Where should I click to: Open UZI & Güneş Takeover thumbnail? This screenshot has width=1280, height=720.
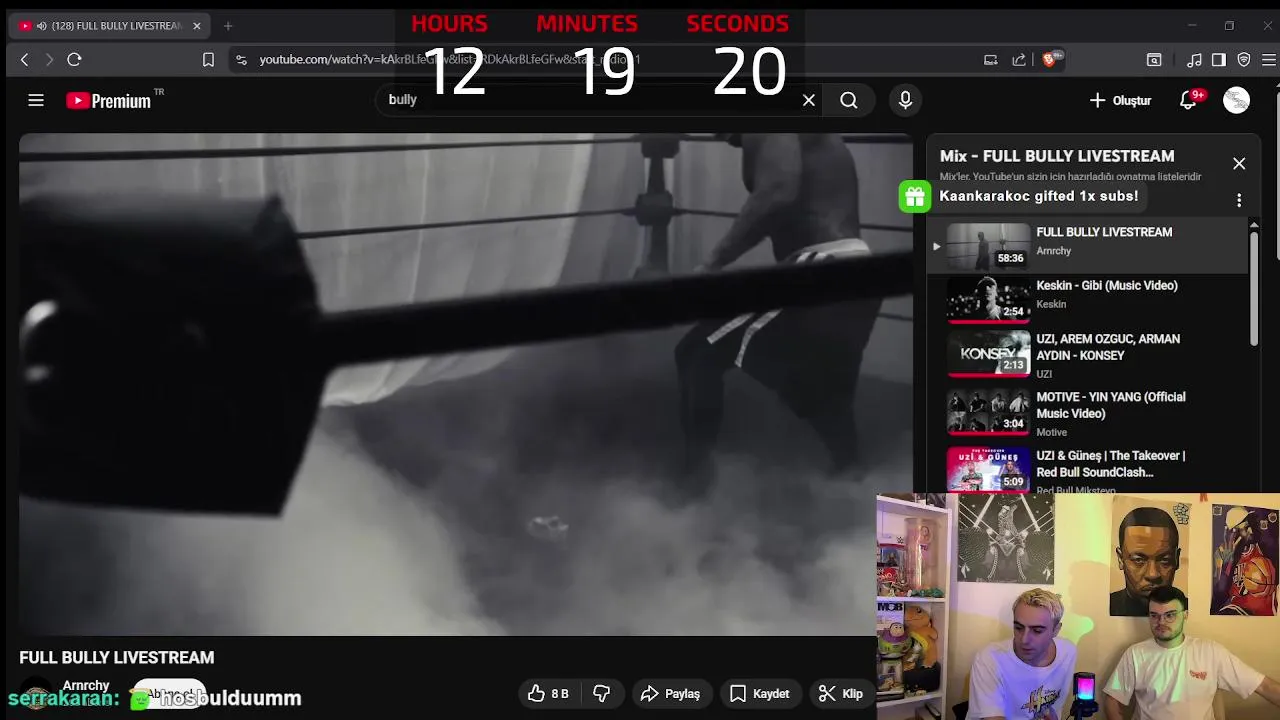[988, 469]
